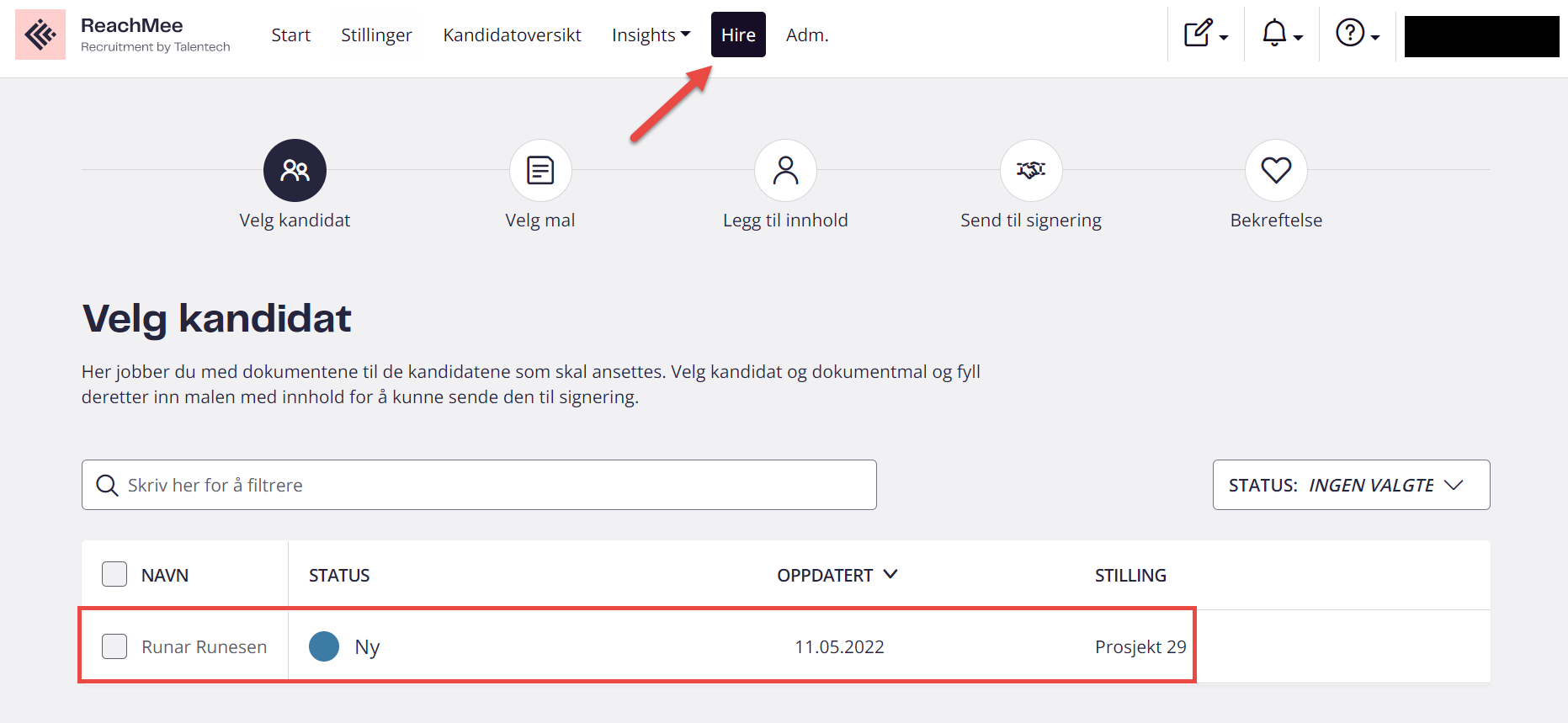Focus the Skriv her for å filtrere field

point(479,485)
